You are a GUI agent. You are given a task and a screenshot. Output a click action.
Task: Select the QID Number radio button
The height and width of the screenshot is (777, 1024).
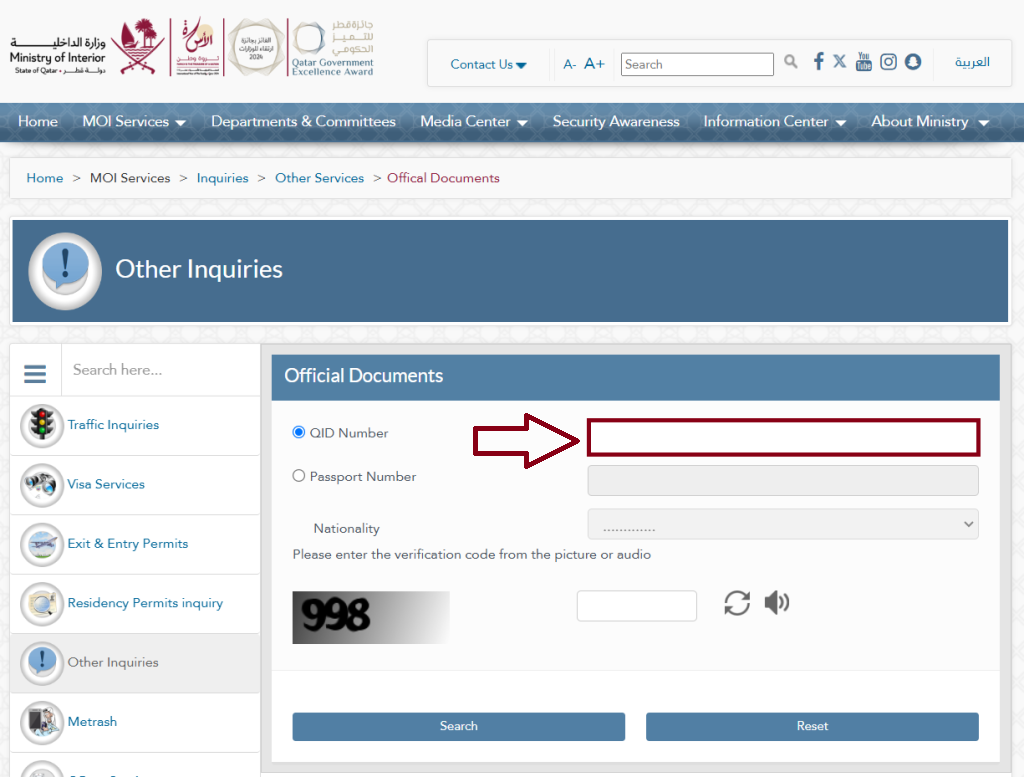click(298, 431)
